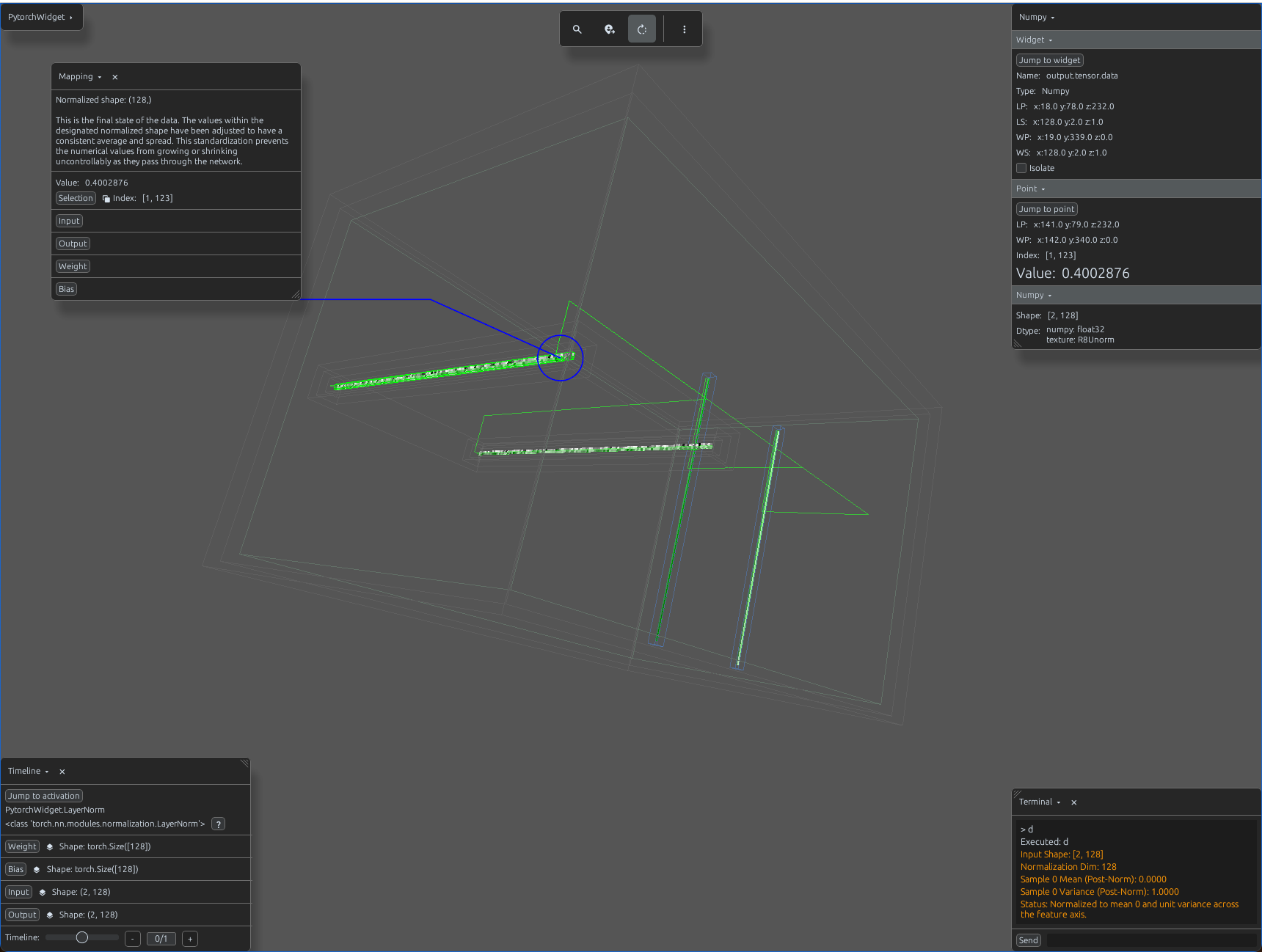Click layers icon next to Input shape
The width and height of the screenshot is (1262, 952).
[43, 893]
